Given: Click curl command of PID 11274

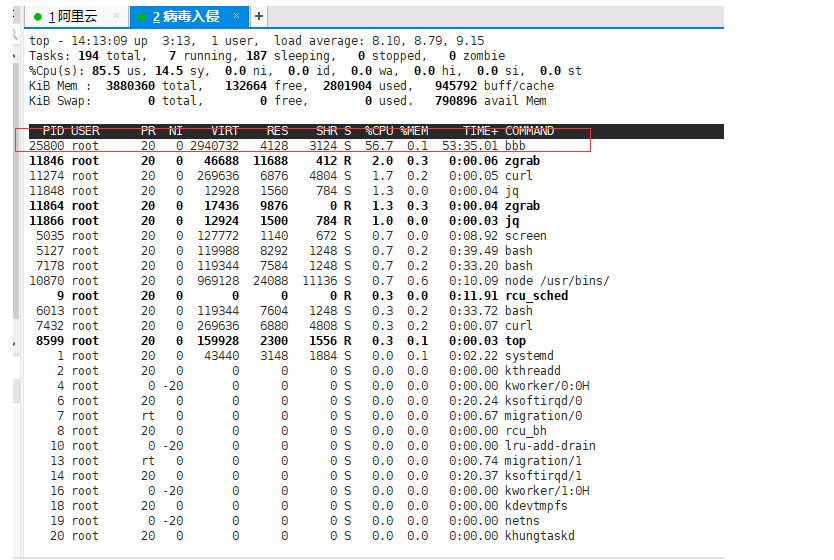Looking at the screenshot, I should coord(519,175).
